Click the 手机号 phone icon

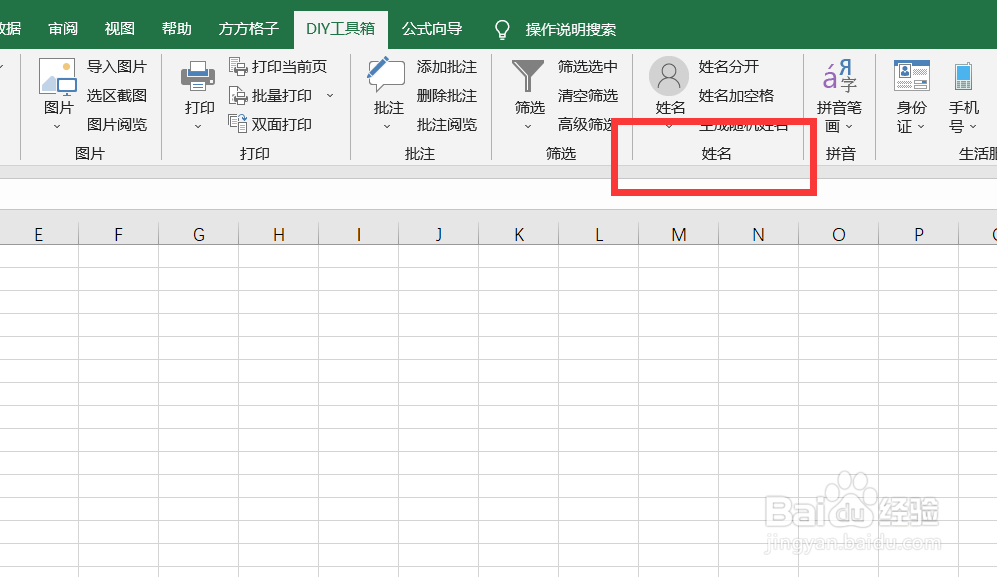[x=963, y=76]
